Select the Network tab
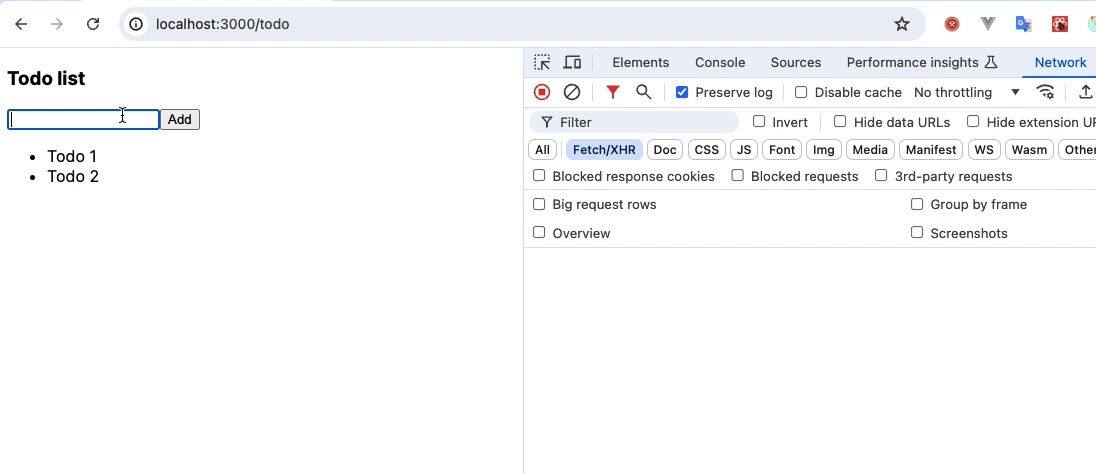The image size is (1096, 474). coord(1060,62)
